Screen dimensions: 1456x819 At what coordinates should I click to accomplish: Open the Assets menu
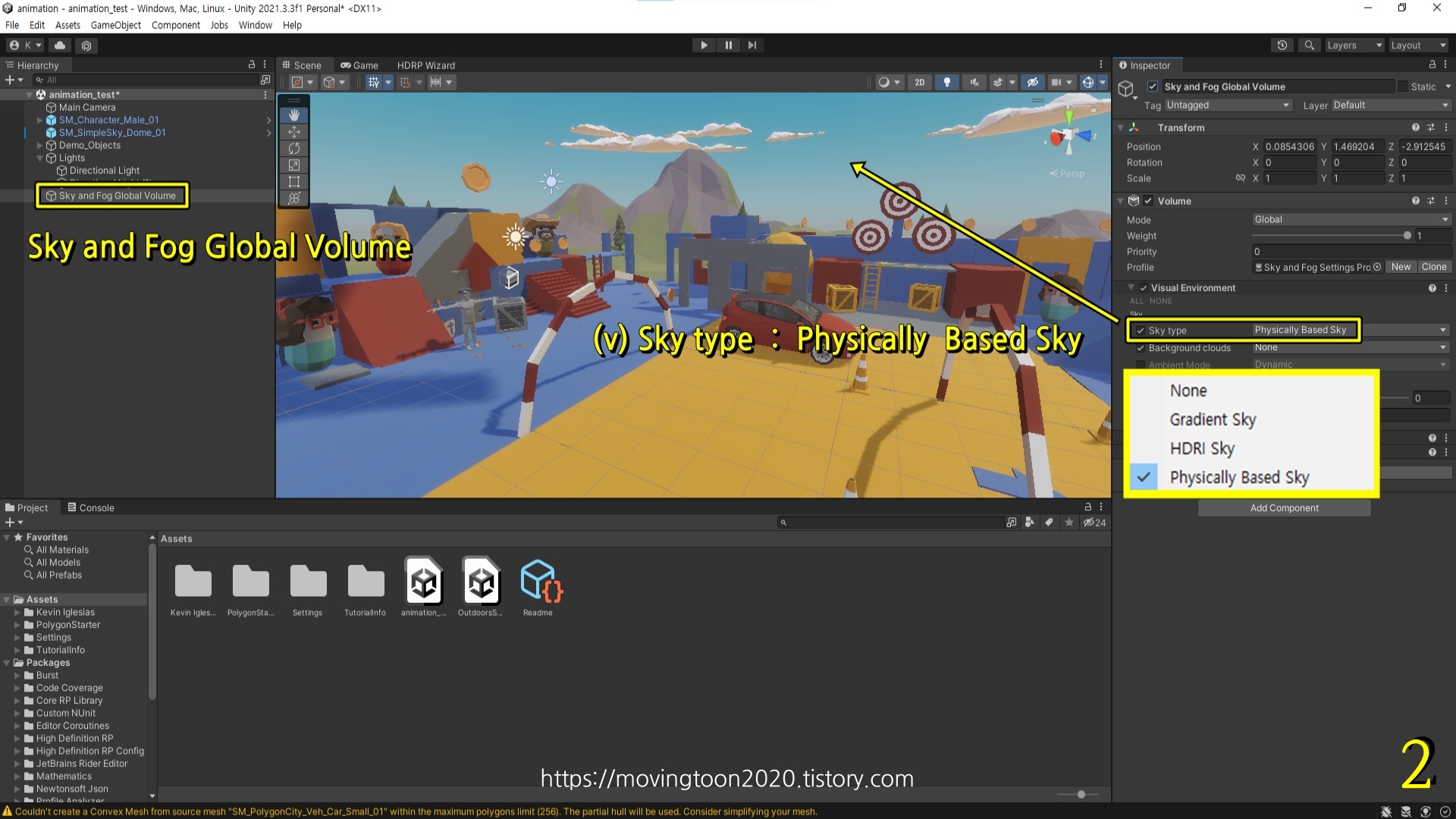click(x=67, y=25)
